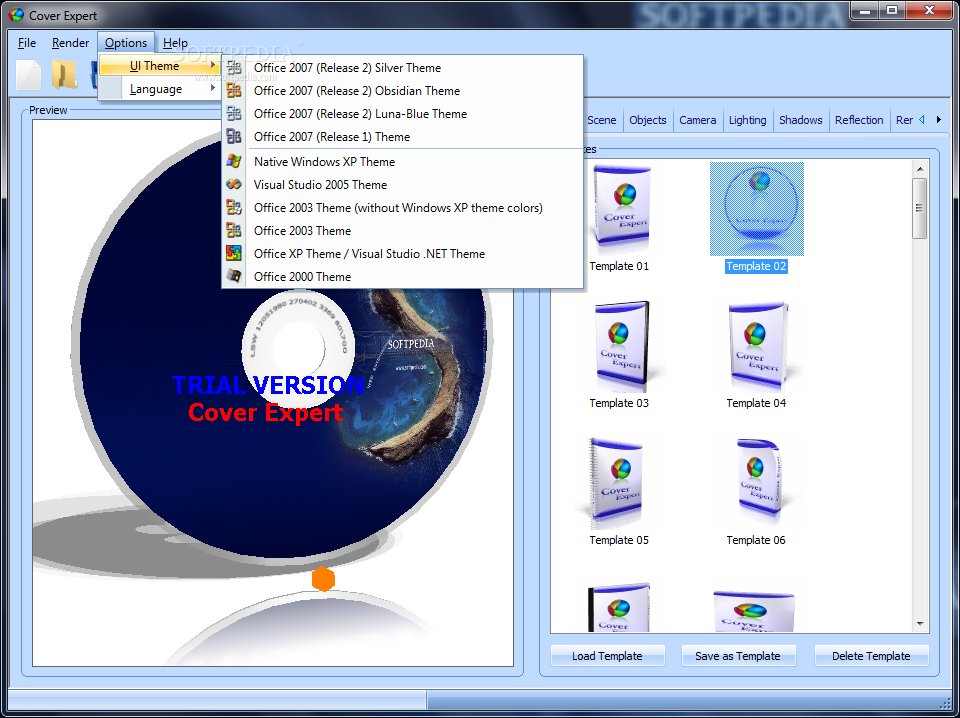This screenshot has height=718, width=960.
Task: Click the Office 2000 Theme icon
Action: pyautogui.click(x=234, y=276)
